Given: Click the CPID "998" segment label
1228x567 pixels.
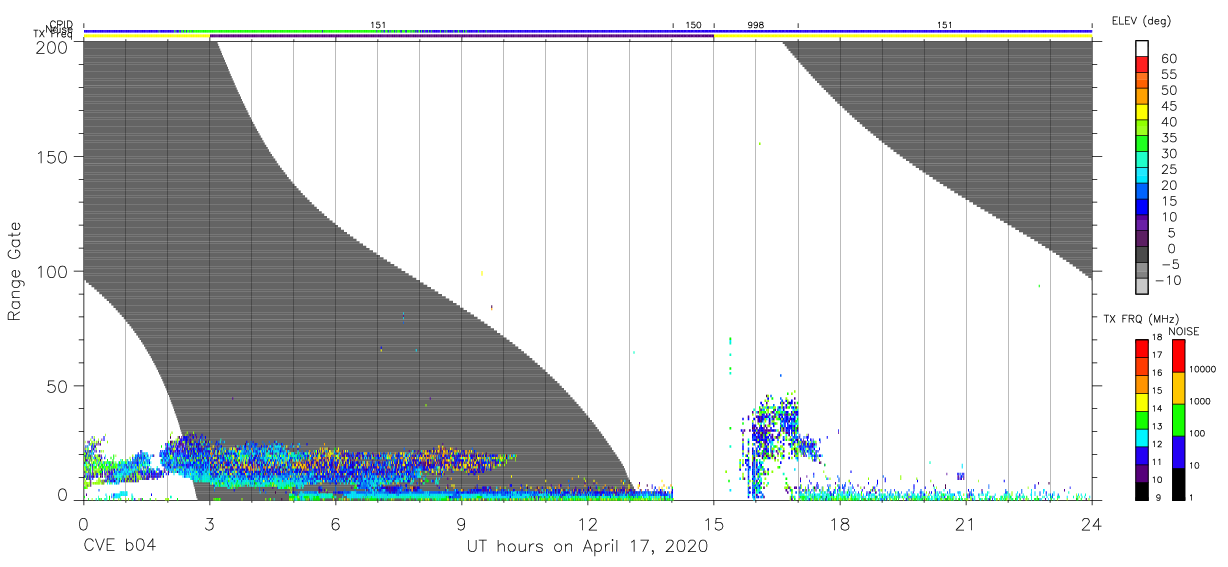Looking at the screenshot, I should coord(756,24).
